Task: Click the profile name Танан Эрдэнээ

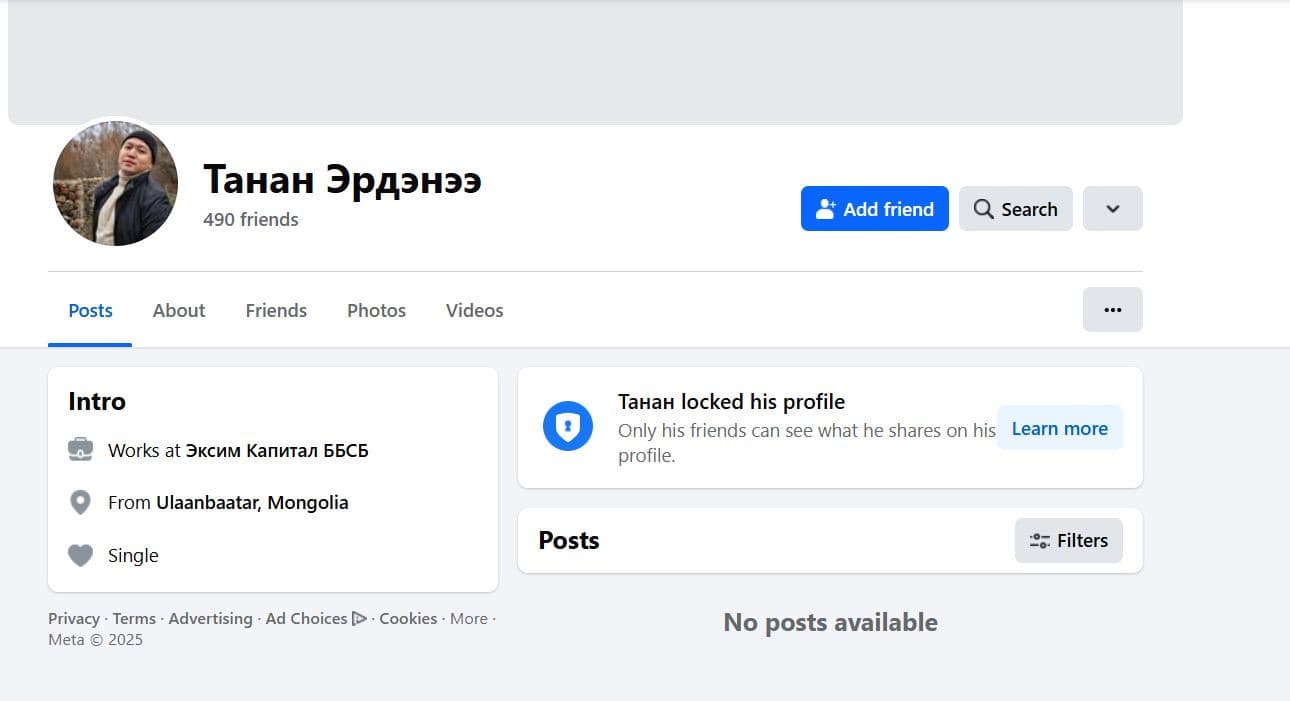Action: (342, 179)
